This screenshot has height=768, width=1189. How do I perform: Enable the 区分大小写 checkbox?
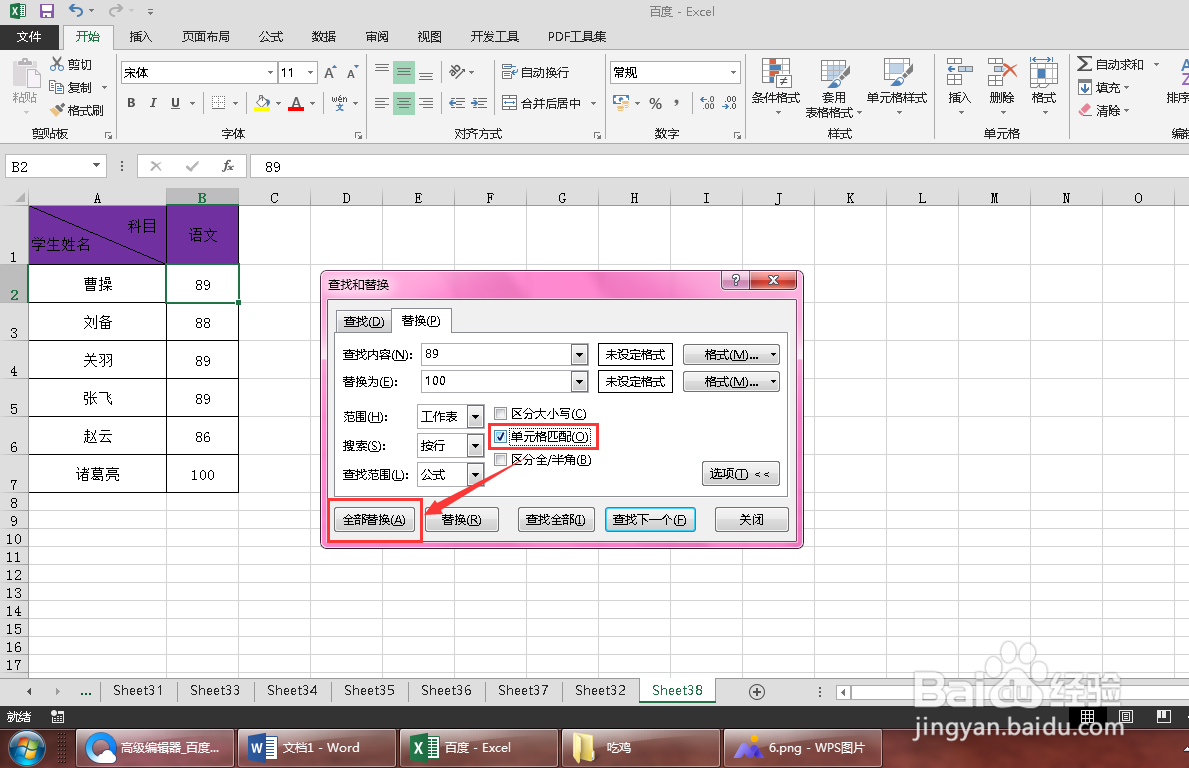498,413
